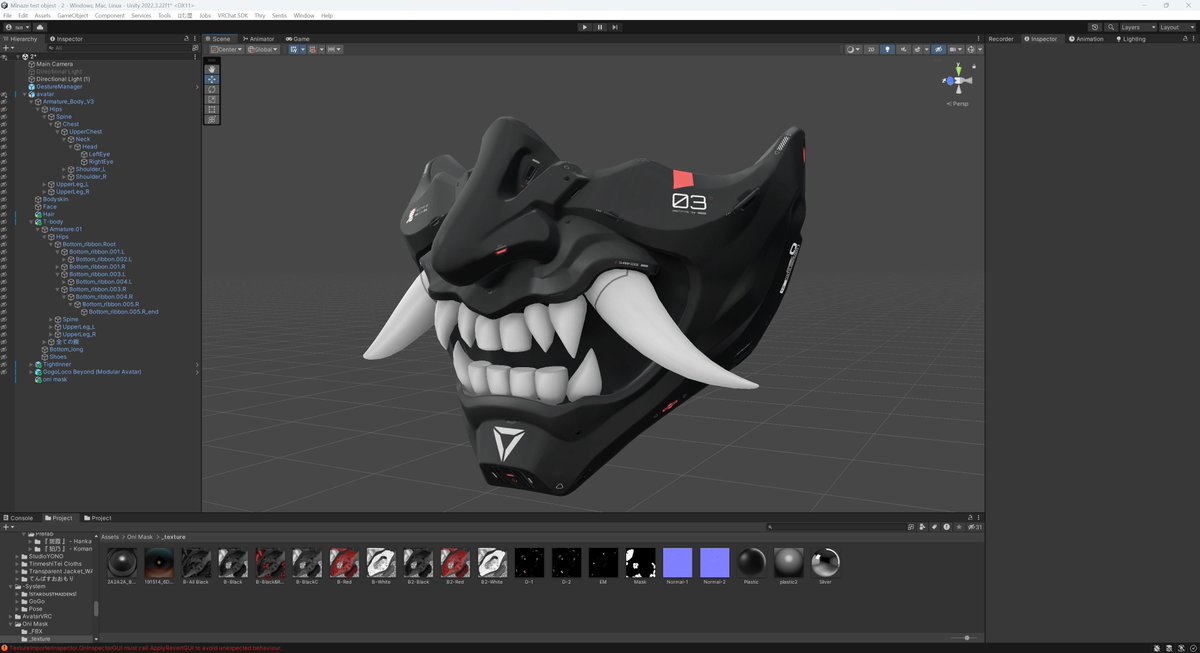
Task: Switch to the Animator tab
Action: click(257, 39)
